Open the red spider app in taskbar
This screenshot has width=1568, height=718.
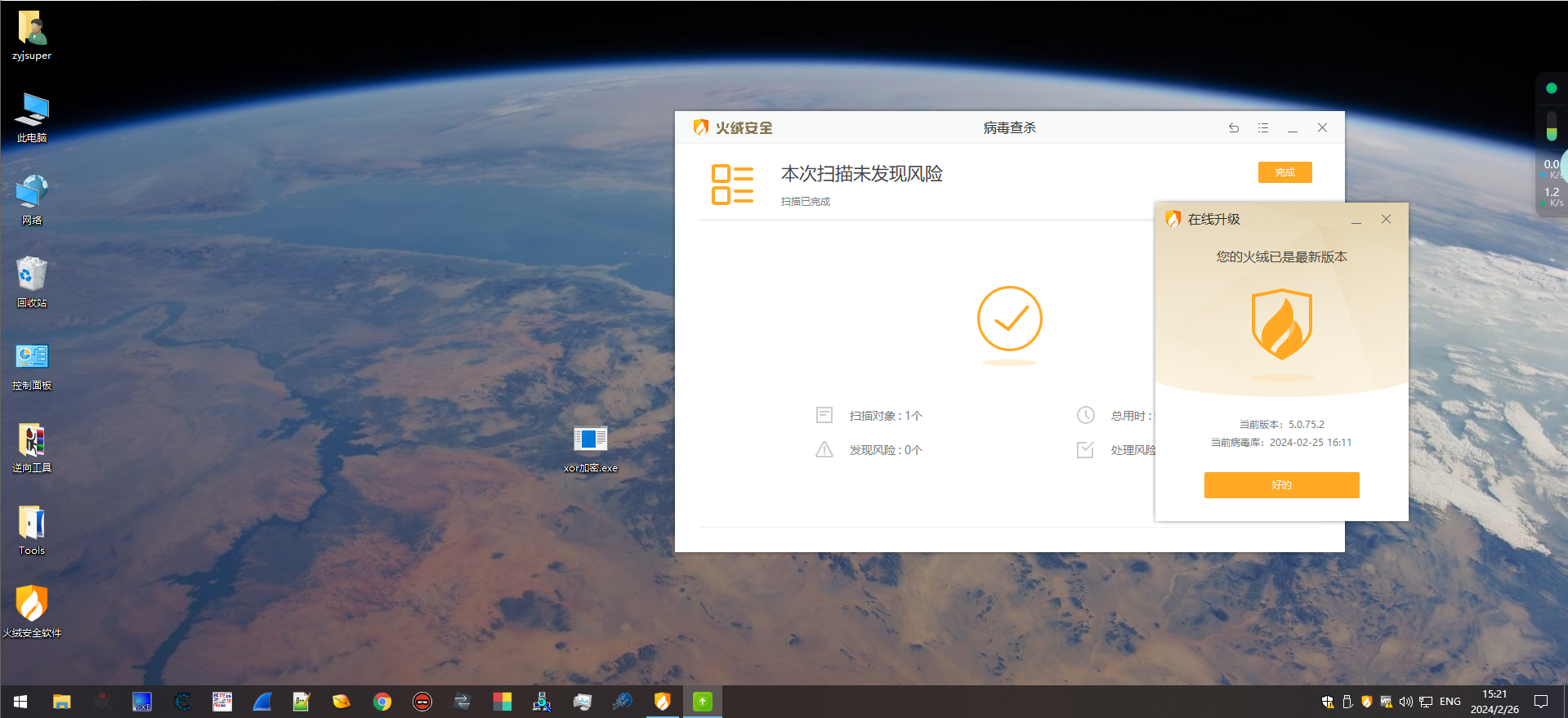click(102, 702)
